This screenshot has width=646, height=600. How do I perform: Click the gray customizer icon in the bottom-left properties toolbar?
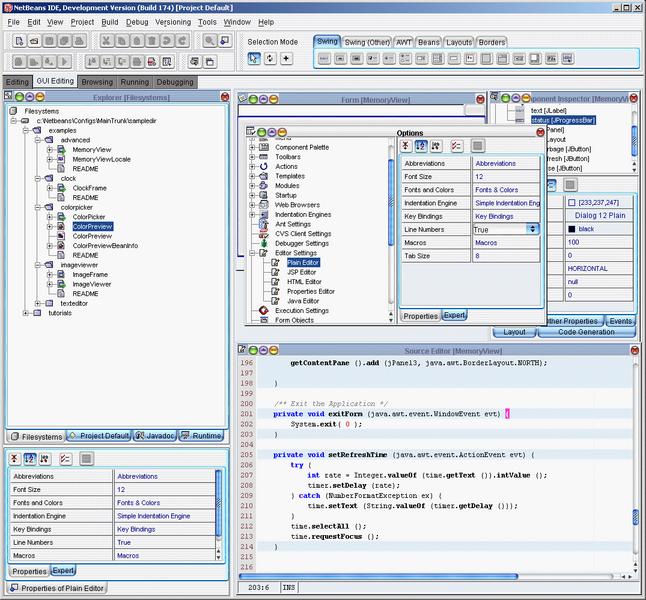click(86, 459)
